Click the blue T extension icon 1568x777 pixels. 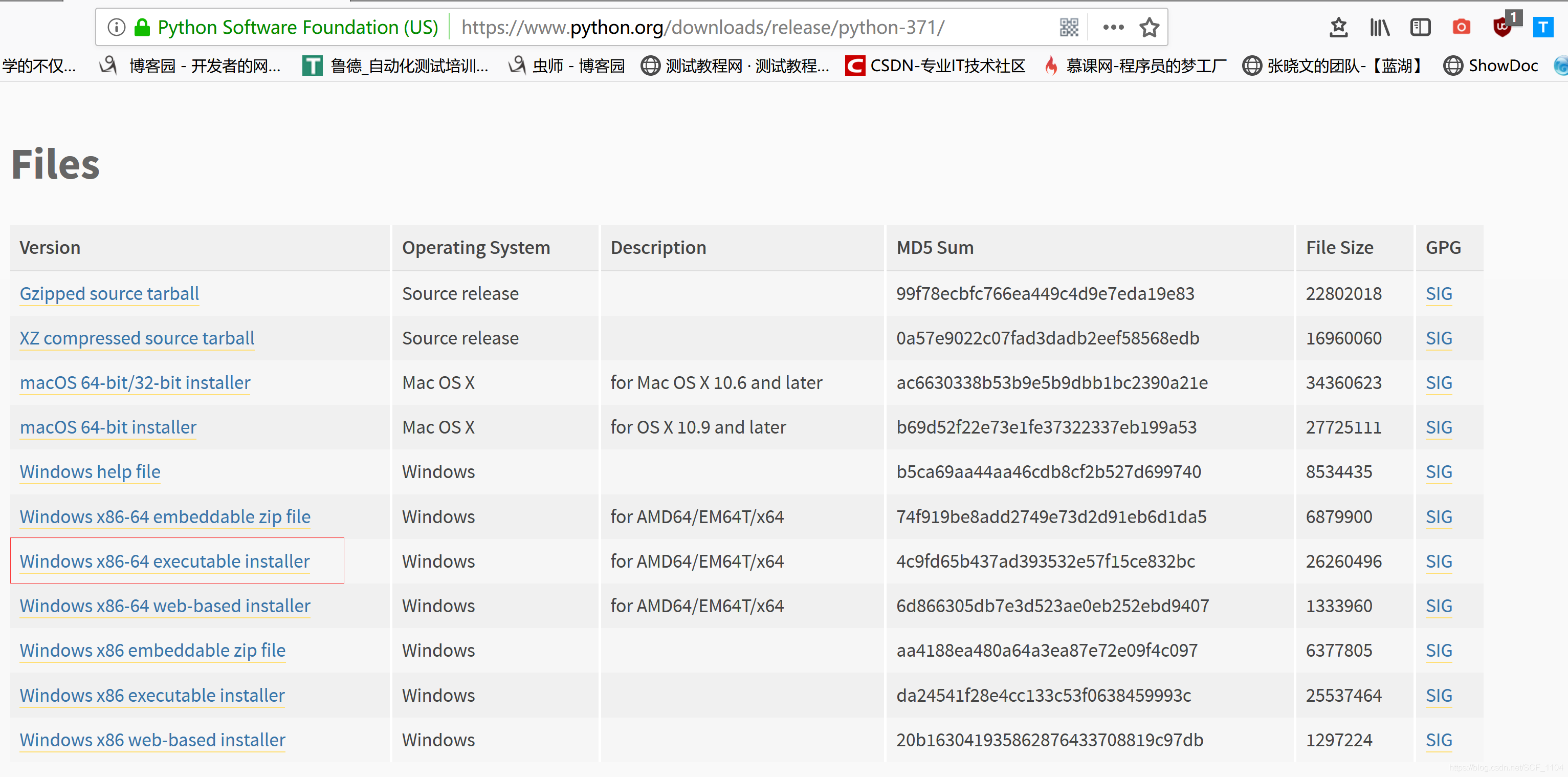[x=1542, y=28]
